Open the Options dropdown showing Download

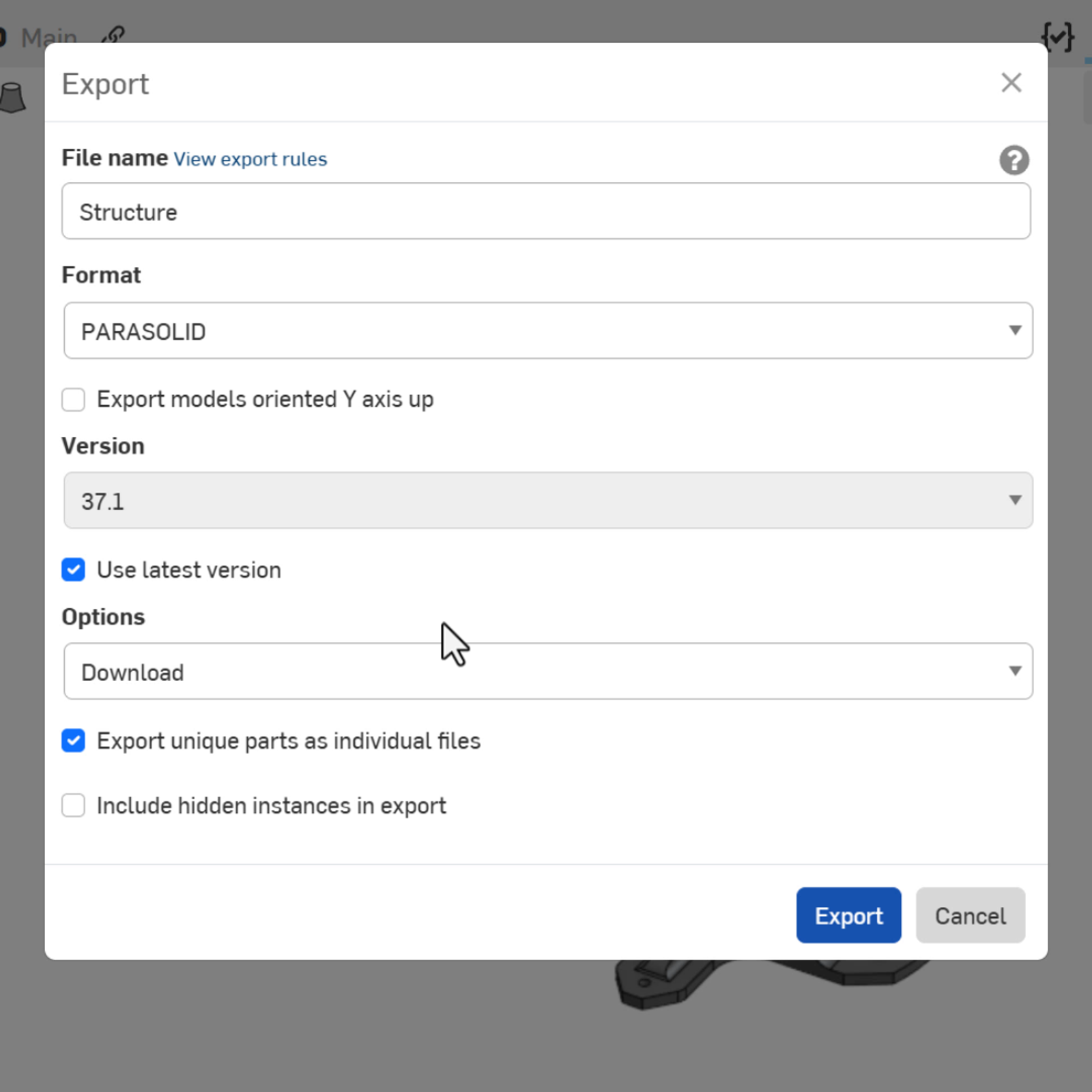[546, 671]
